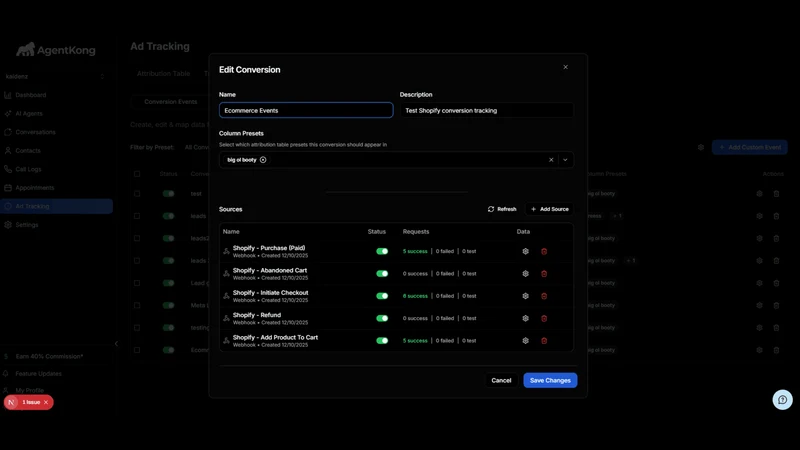The height and width of the screenshot is (450, 800).
Task: Delete the Shopify - Purchase (Paid) source
Action: point(544,251)
